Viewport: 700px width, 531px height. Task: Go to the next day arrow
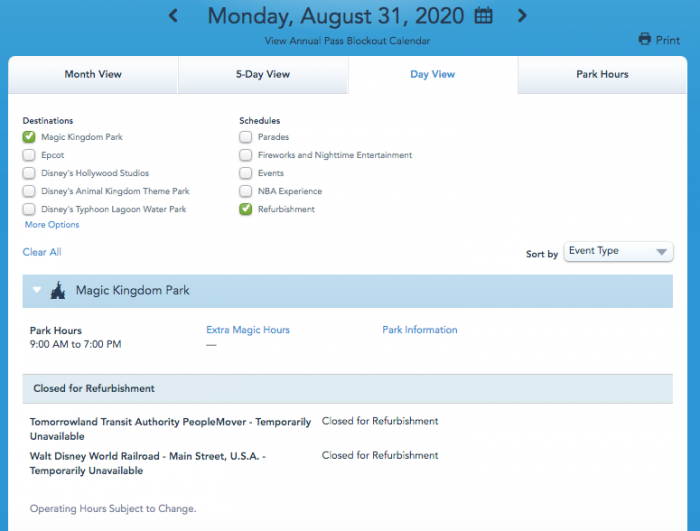[522, 16]
